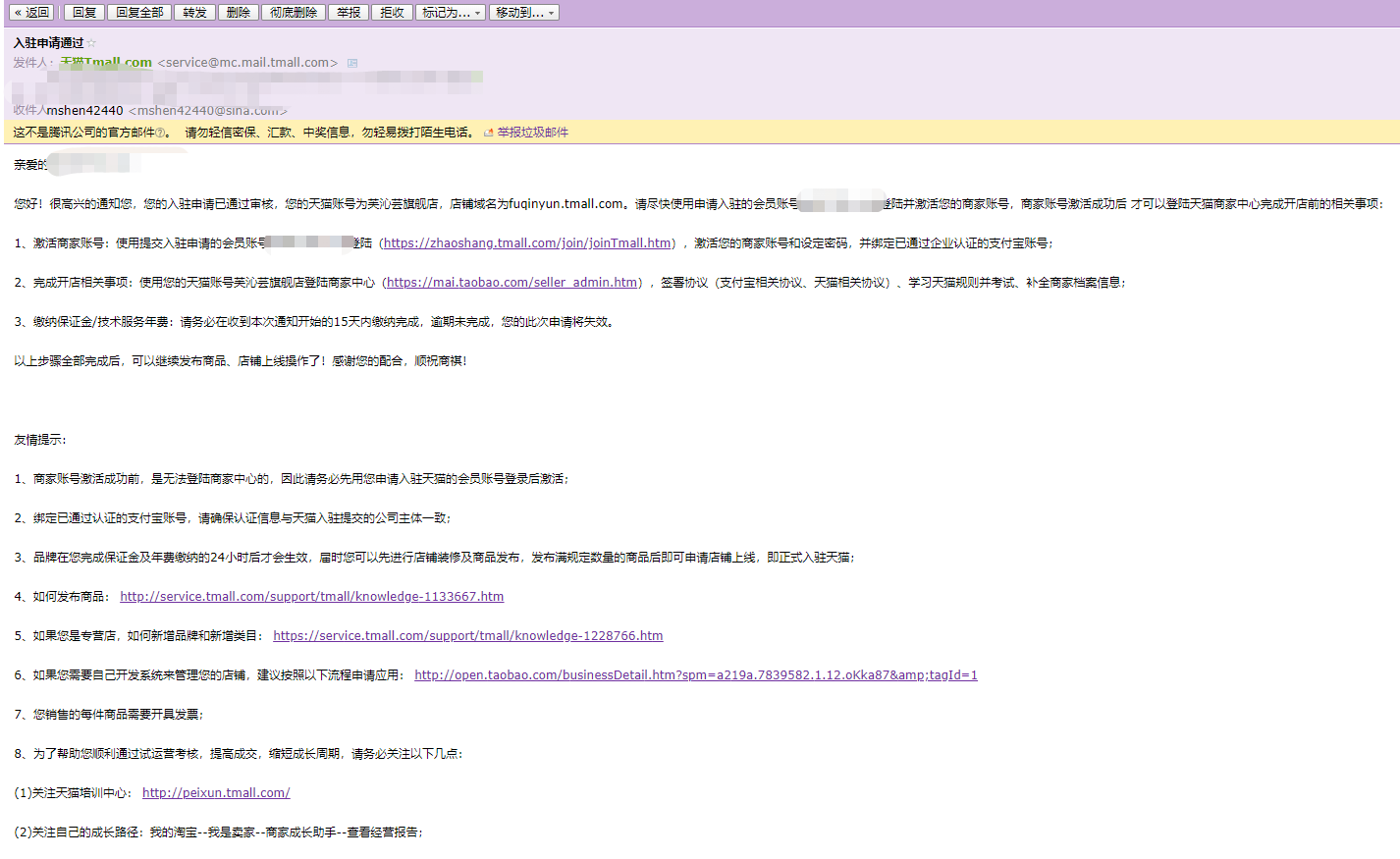Forward the email with 转发
This screenshot has height=859, width=1400.
point(194,13)
